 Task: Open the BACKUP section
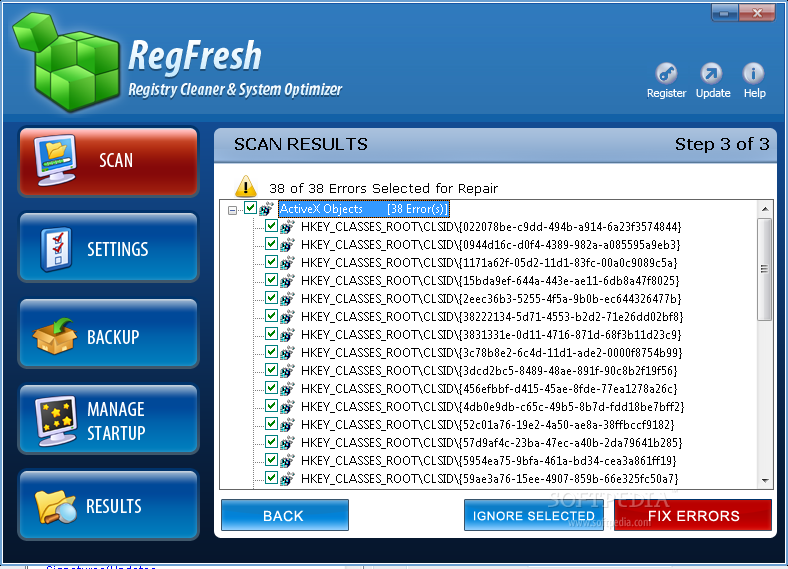click(109, 334)
